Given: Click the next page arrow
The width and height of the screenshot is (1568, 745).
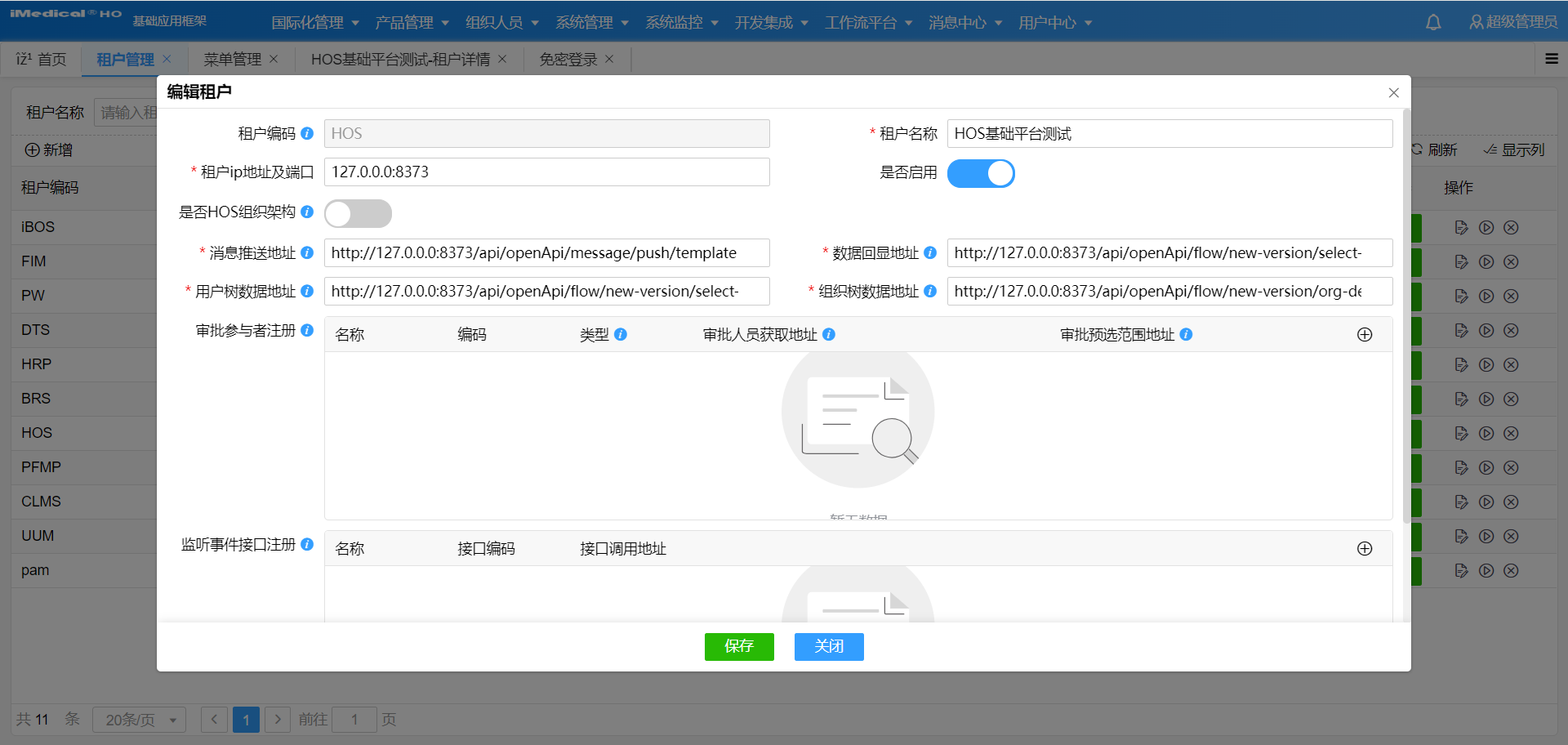Looking at the screenshot, I should tap(278, 720).
